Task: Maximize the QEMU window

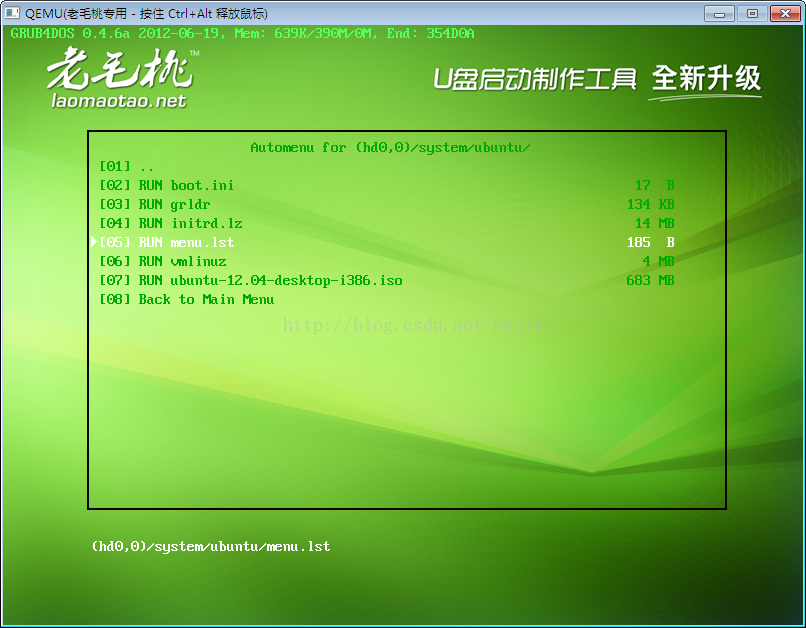Action: pos(752,13)
